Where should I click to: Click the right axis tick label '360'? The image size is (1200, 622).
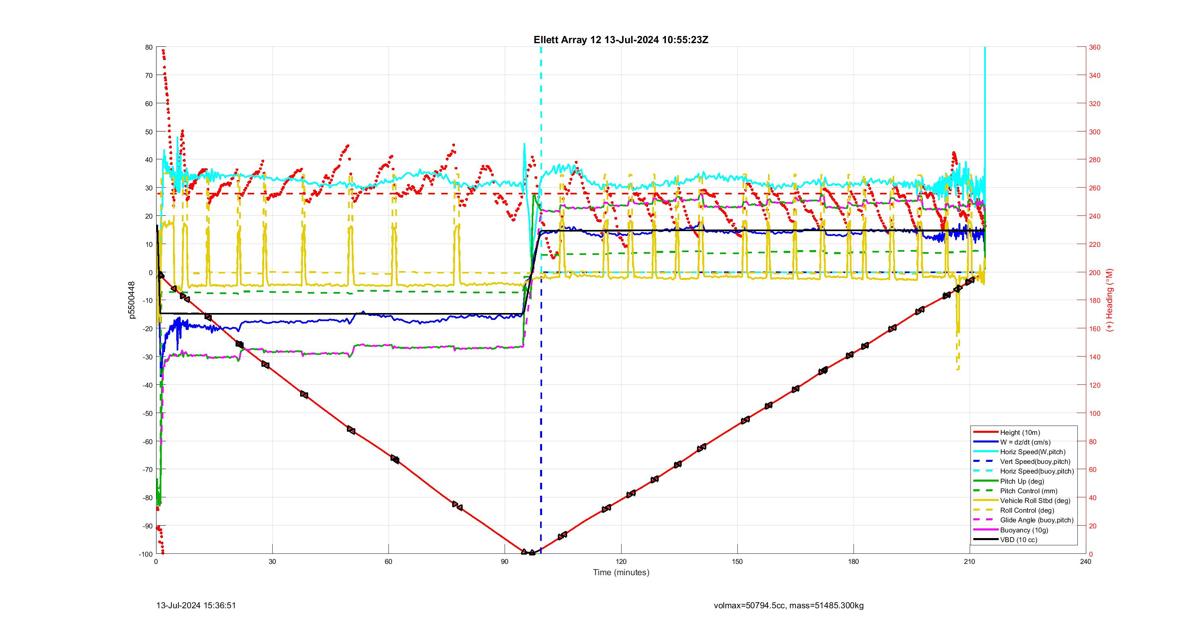coord(1095,47)
